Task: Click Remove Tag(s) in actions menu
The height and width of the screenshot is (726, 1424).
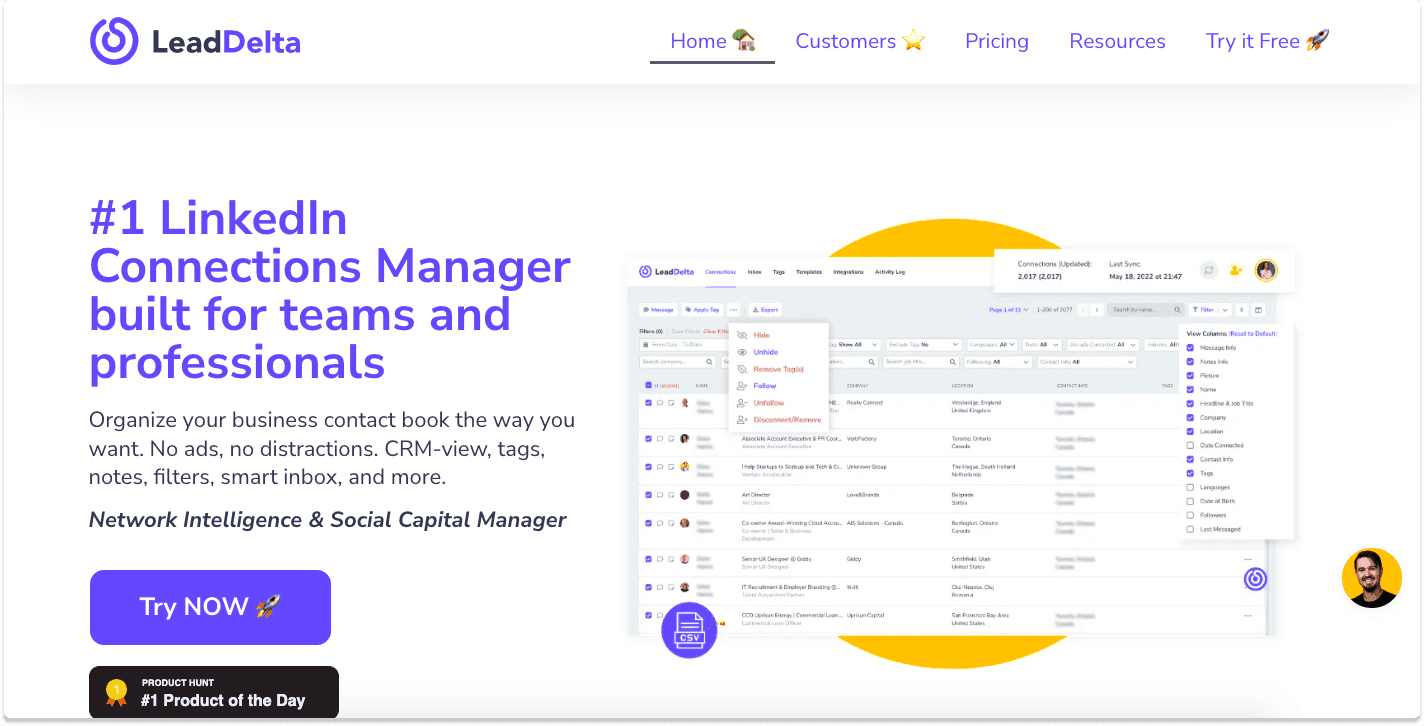Action: click(778, 369)
